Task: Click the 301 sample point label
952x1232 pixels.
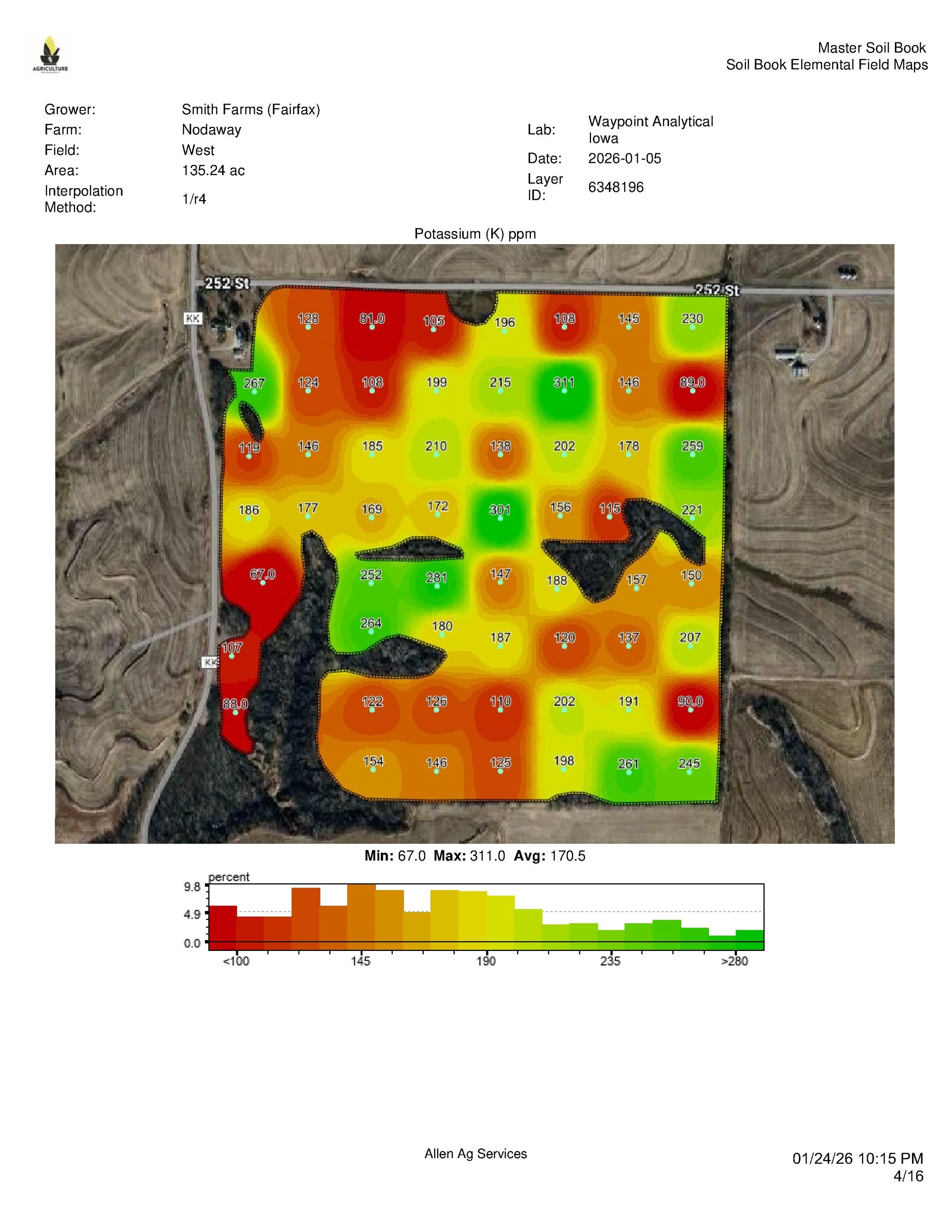Action: (500, 510)
